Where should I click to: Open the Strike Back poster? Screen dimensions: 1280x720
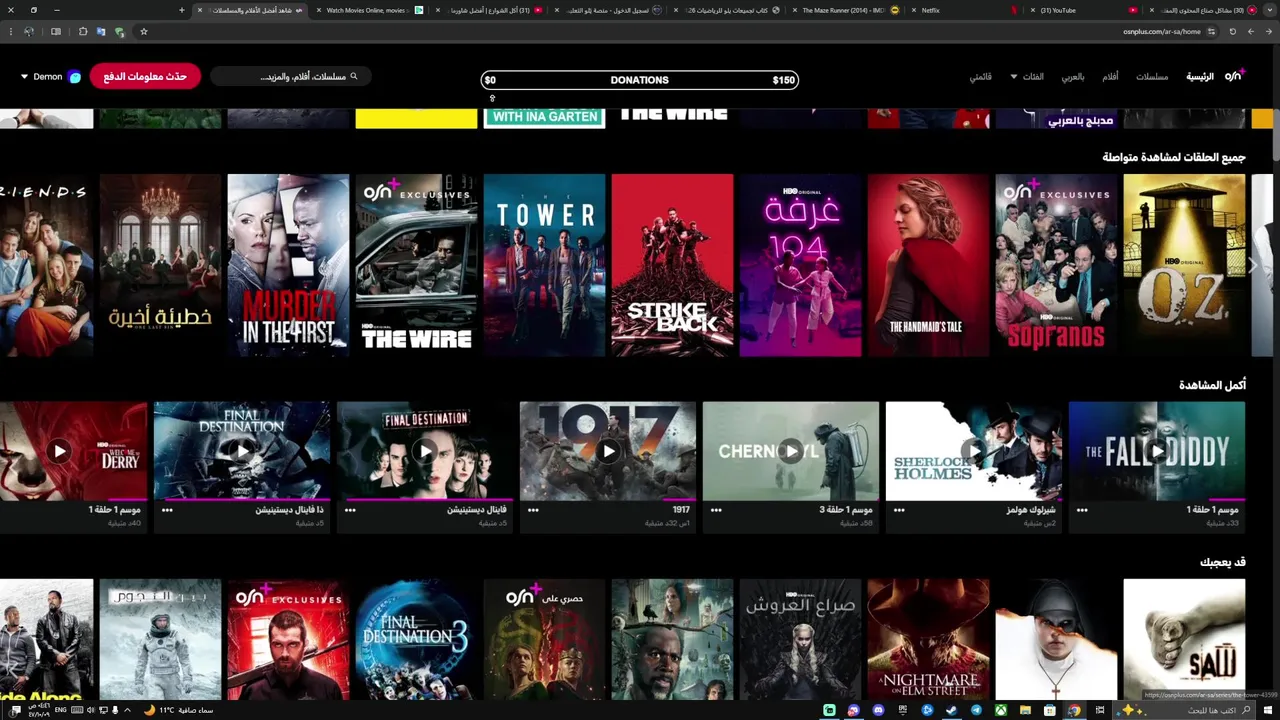tap(672, 265)
